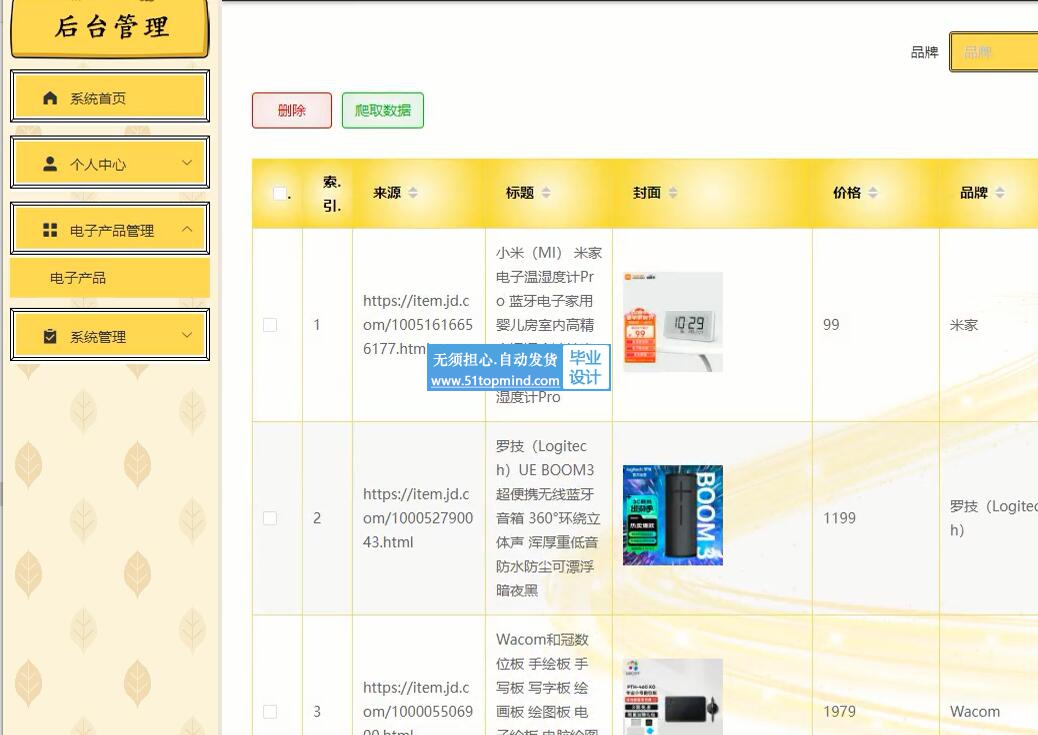The image size is (1038, 735).
Task: Open the BOOM 3 speaker cover thumbnail
Action: 673,515
